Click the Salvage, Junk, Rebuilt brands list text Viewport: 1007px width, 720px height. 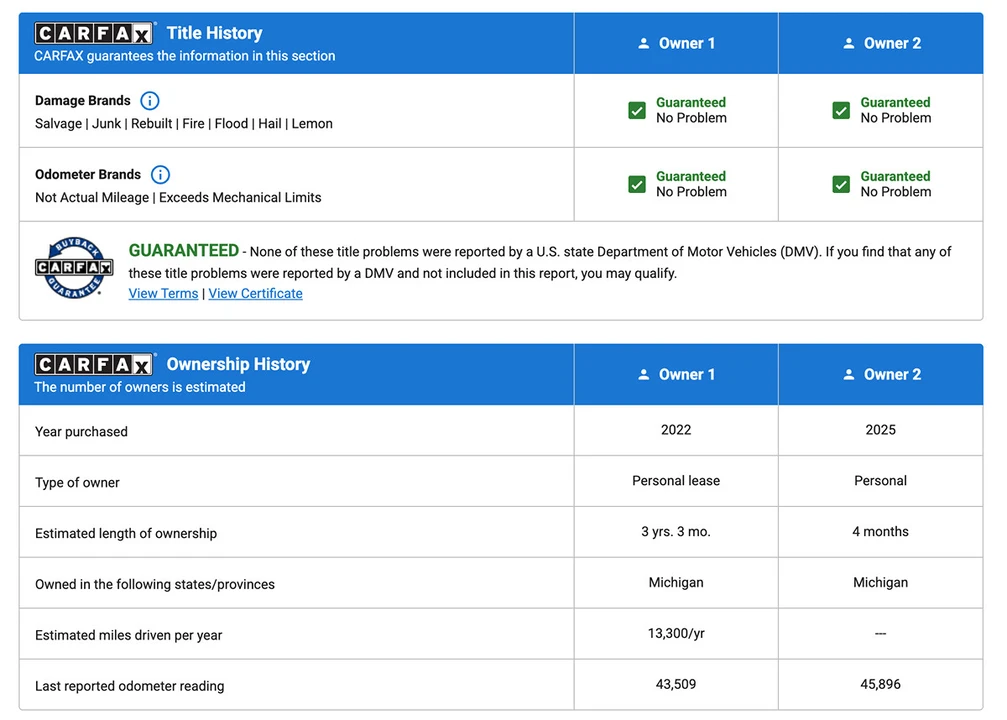tap(184, 123)
